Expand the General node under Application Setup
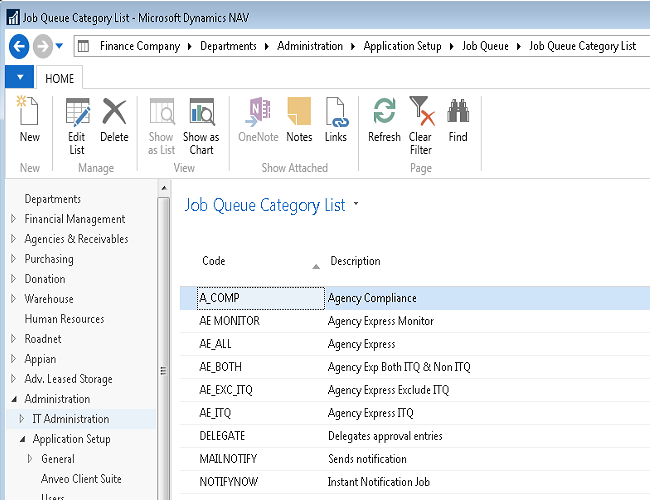650x500 pixels. [30, 459]
